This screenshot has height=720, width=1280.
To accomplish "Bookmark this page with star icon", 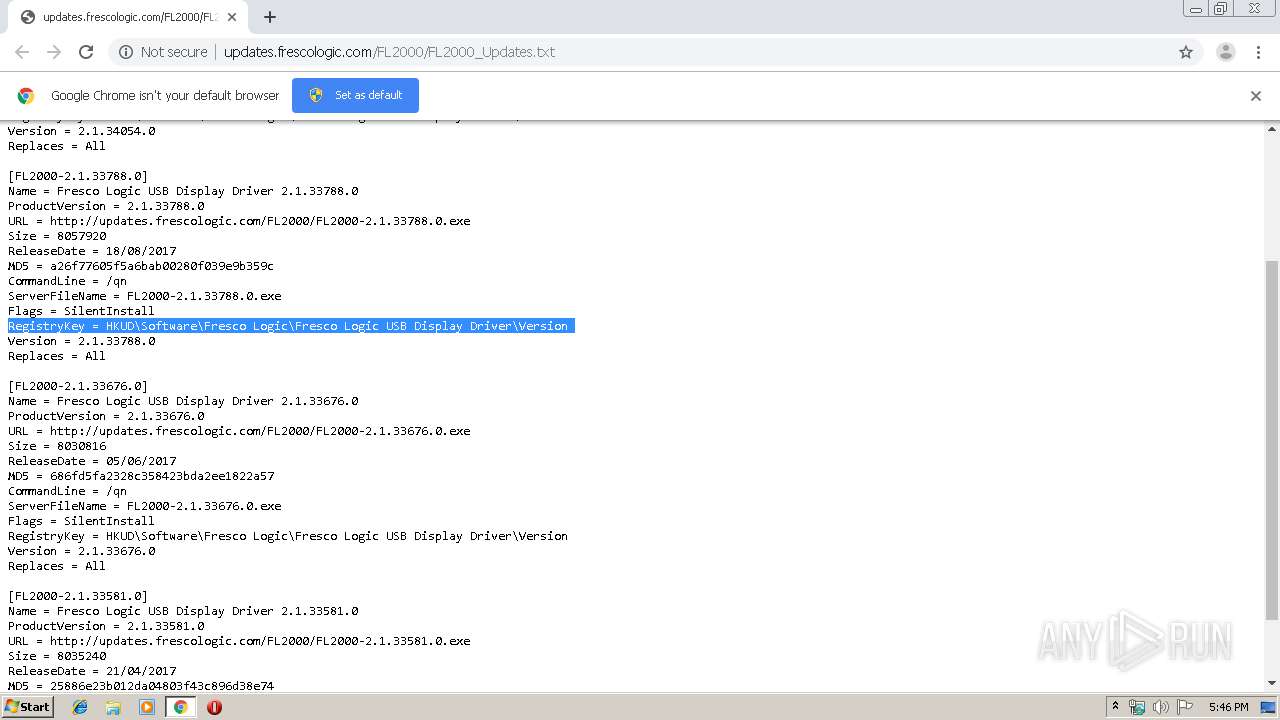I will (1186, 52).
